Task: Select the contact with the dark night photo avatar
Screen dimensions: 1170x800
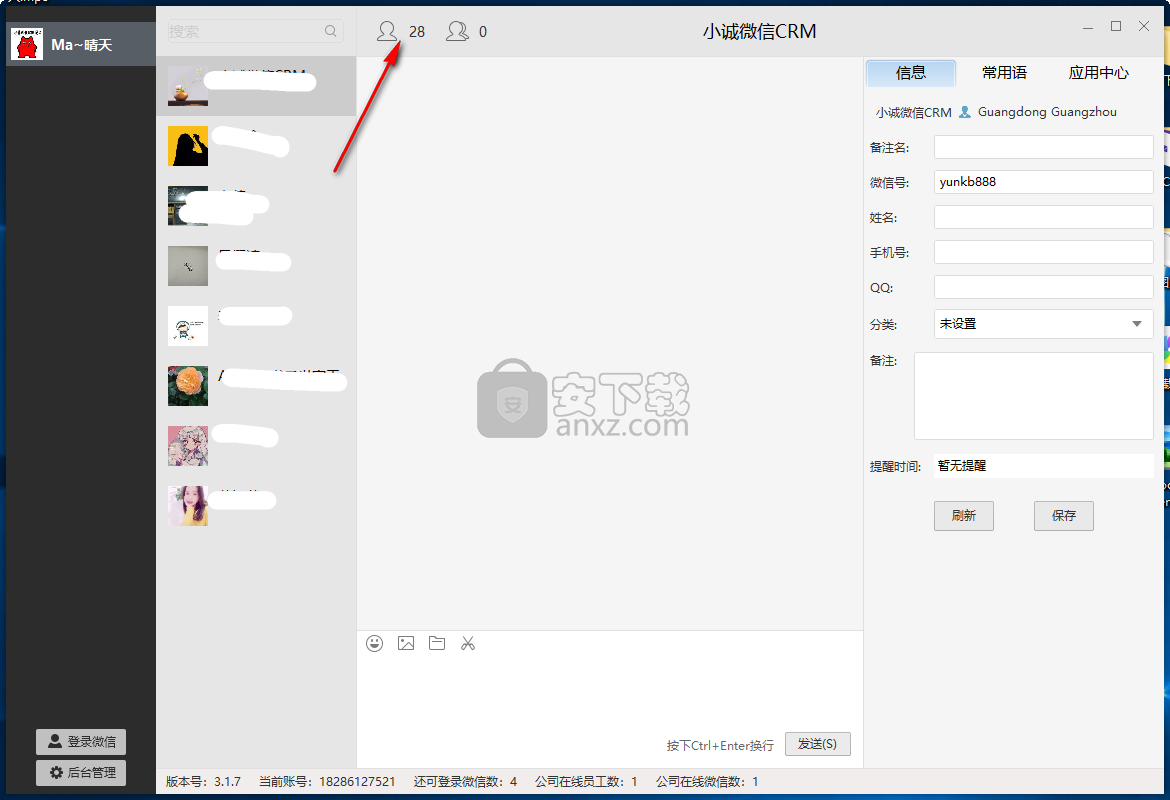Action: (256, 205)
